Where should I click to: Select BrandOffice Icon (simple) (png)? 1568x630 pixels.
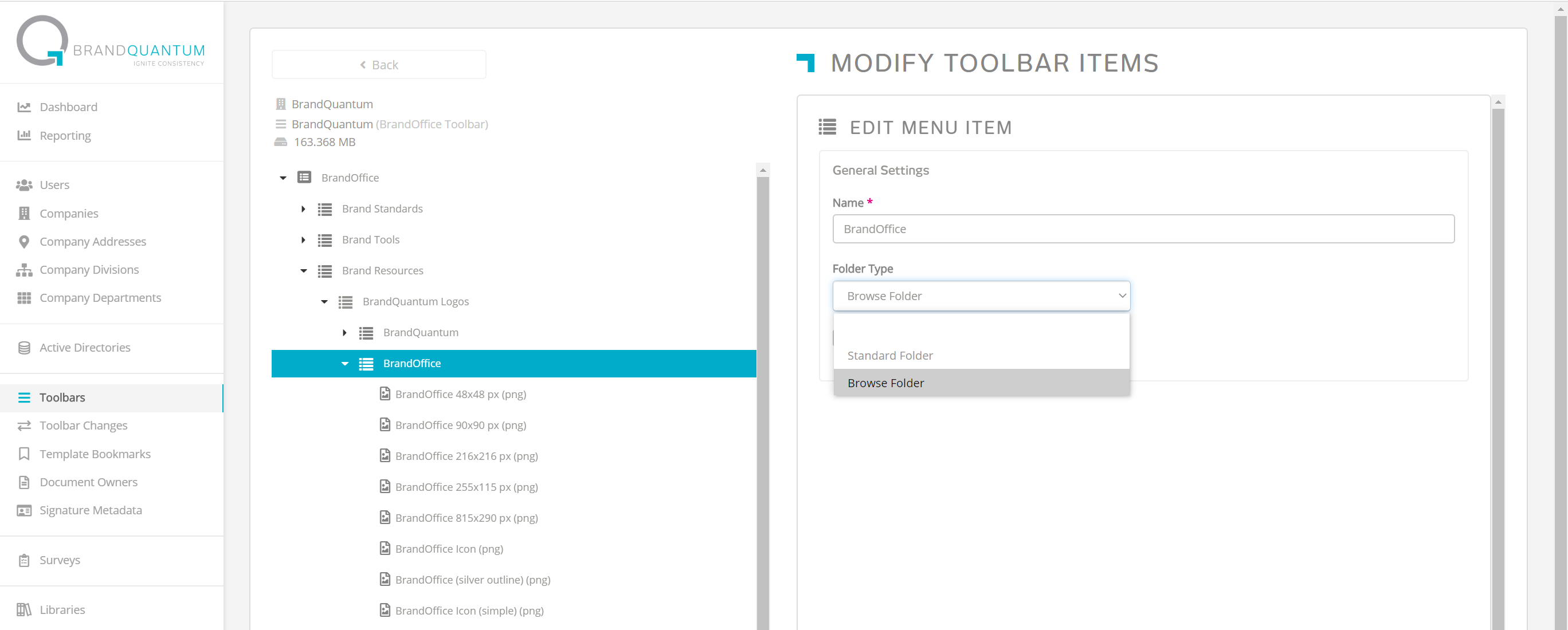coord(469,611)
